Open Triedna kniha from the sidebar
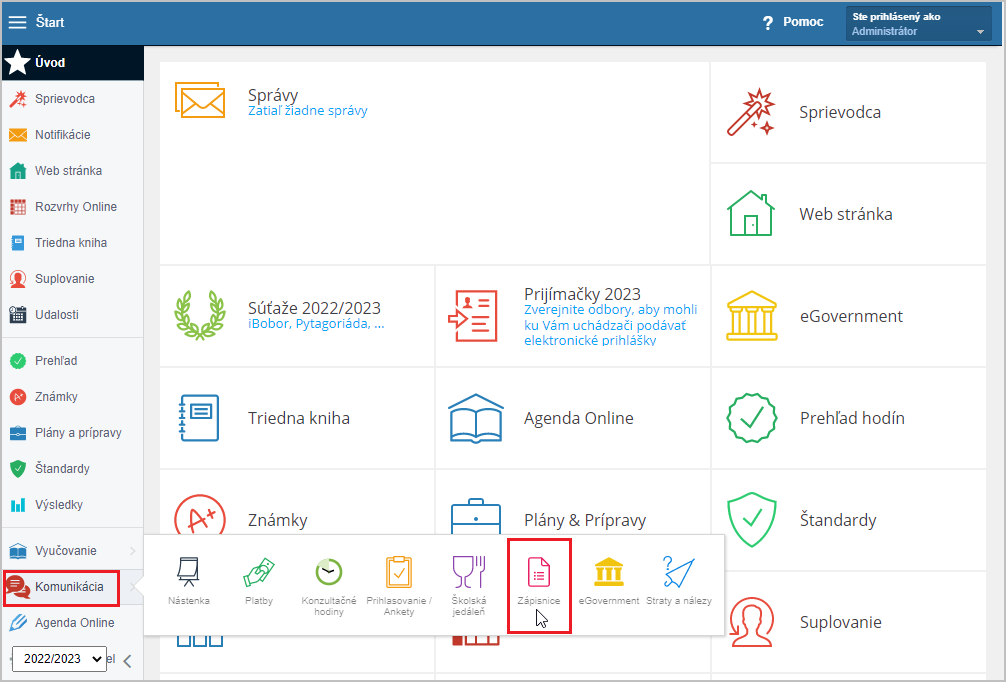The width and height of the screenshot is (1006, 682). point(70,243)
